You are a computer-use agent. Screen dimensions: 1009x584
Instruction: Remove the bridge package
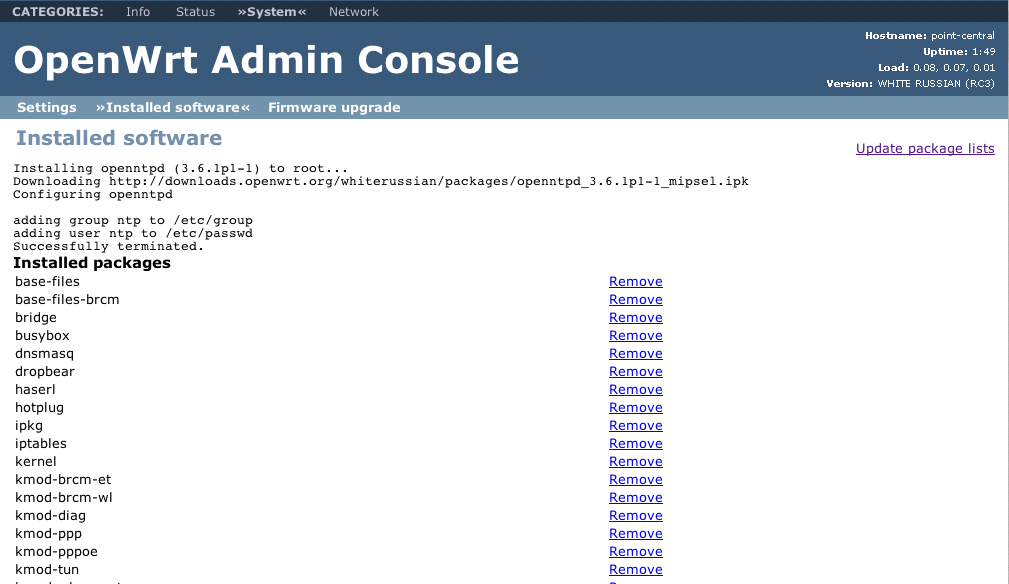pos(636,318)
